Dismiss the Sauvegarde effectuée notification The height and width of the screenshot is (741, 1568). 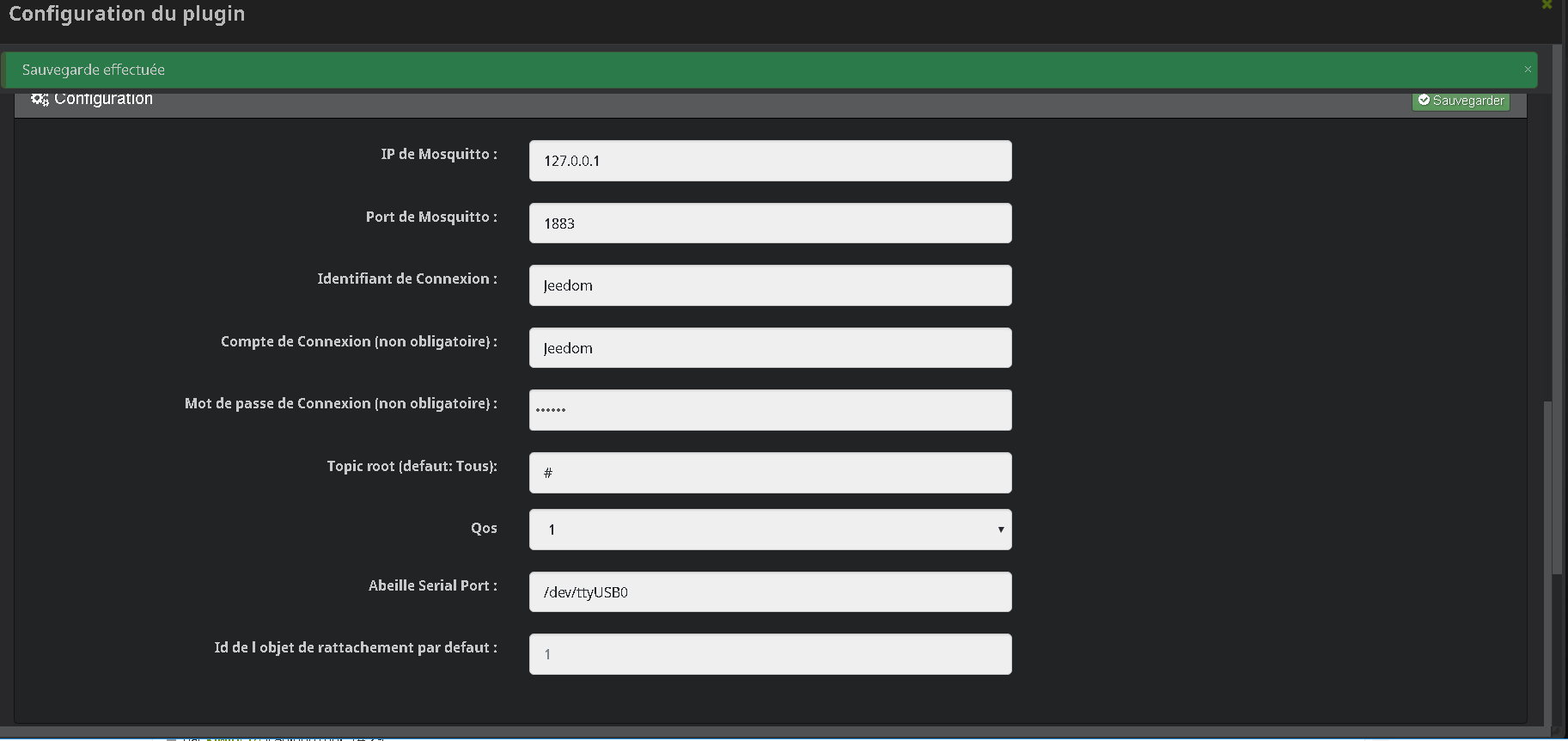(x=1528, y=70)
